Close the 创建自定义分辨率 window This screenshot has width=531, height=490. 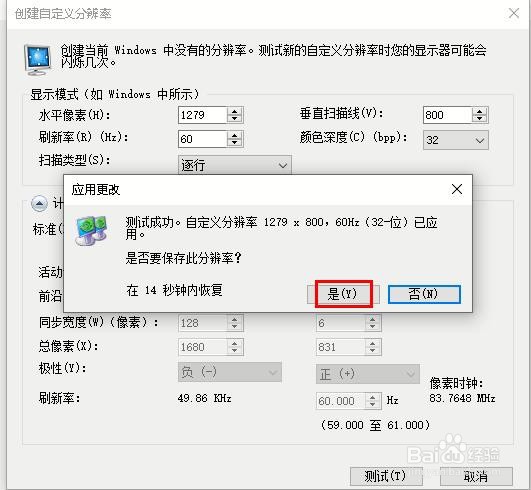[514, 13]
